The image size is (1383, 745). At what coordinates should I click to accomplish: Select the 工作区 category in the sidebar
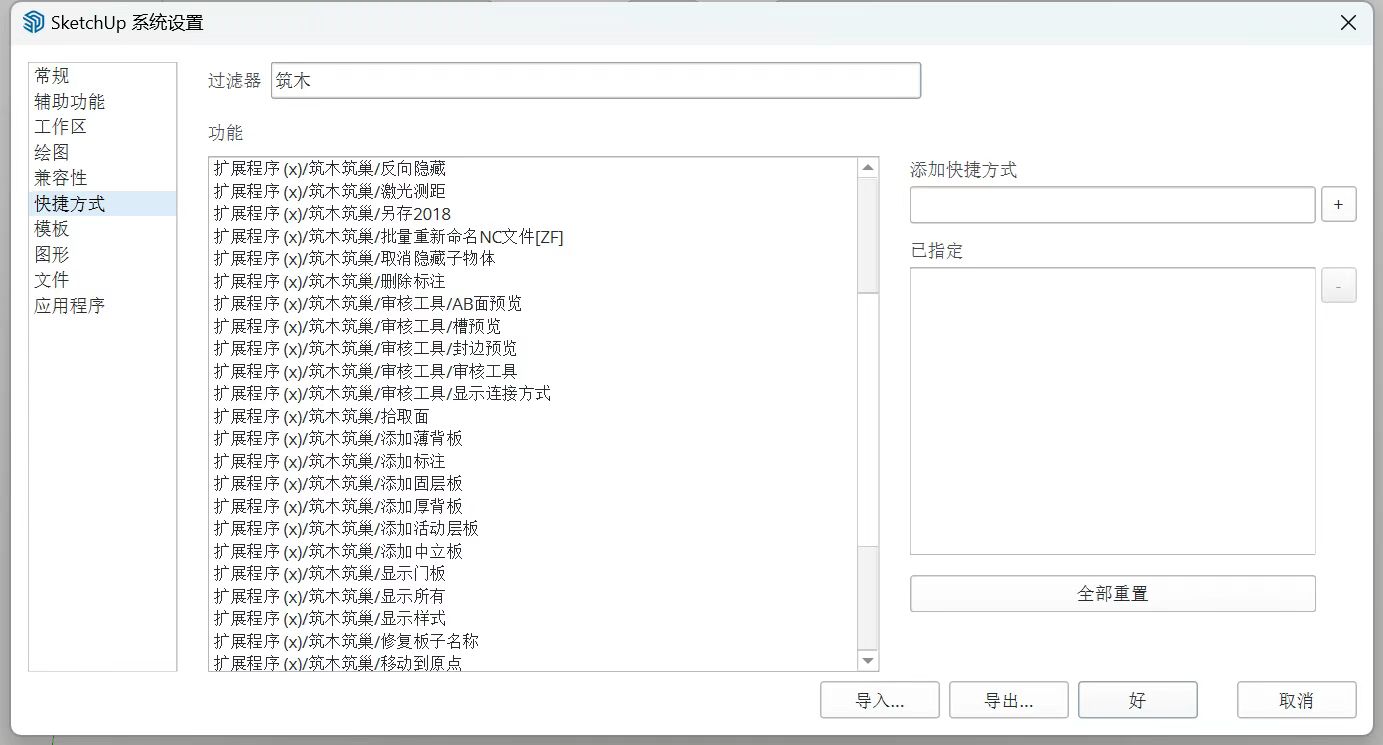(x=61, y=126)
